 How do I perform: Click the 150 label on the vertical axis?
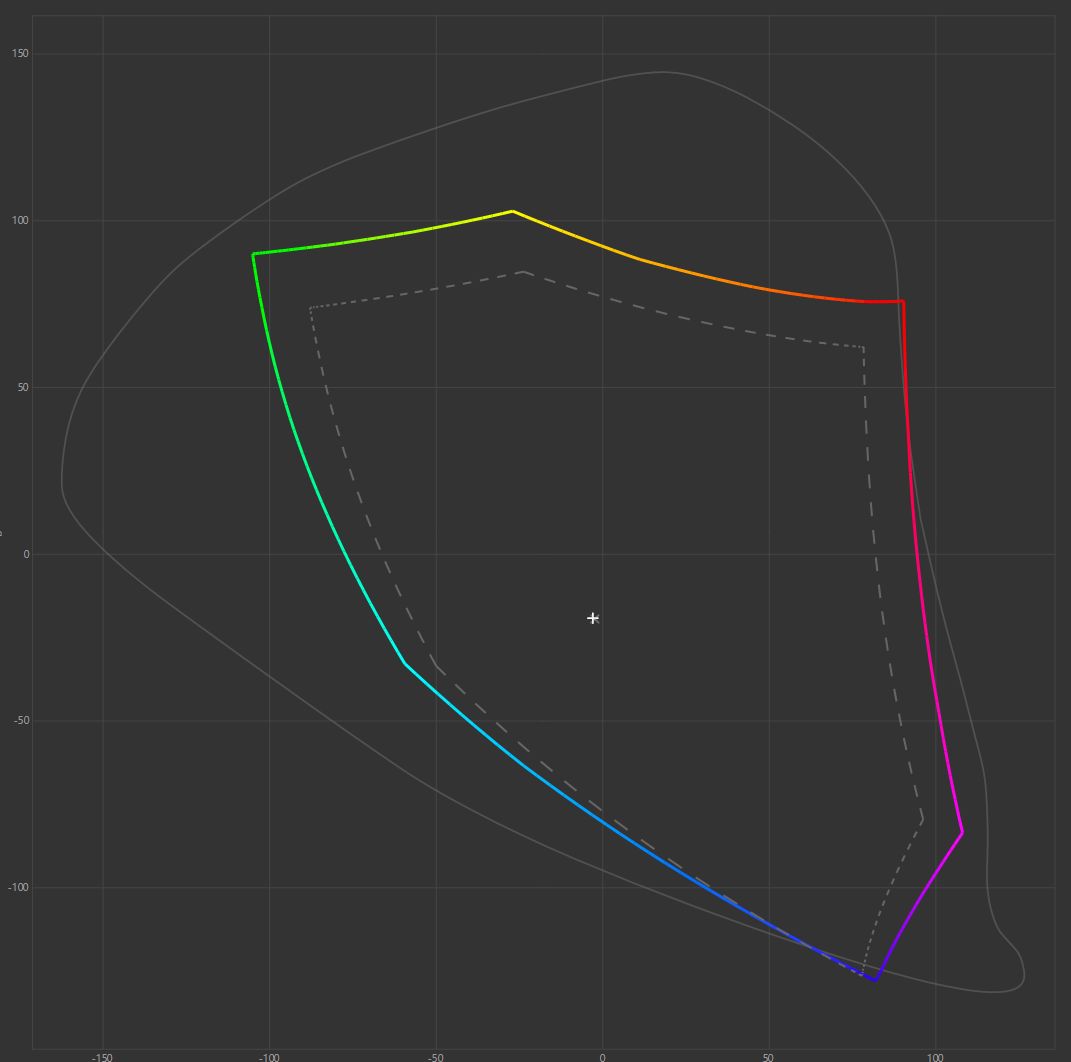[19, 54]
